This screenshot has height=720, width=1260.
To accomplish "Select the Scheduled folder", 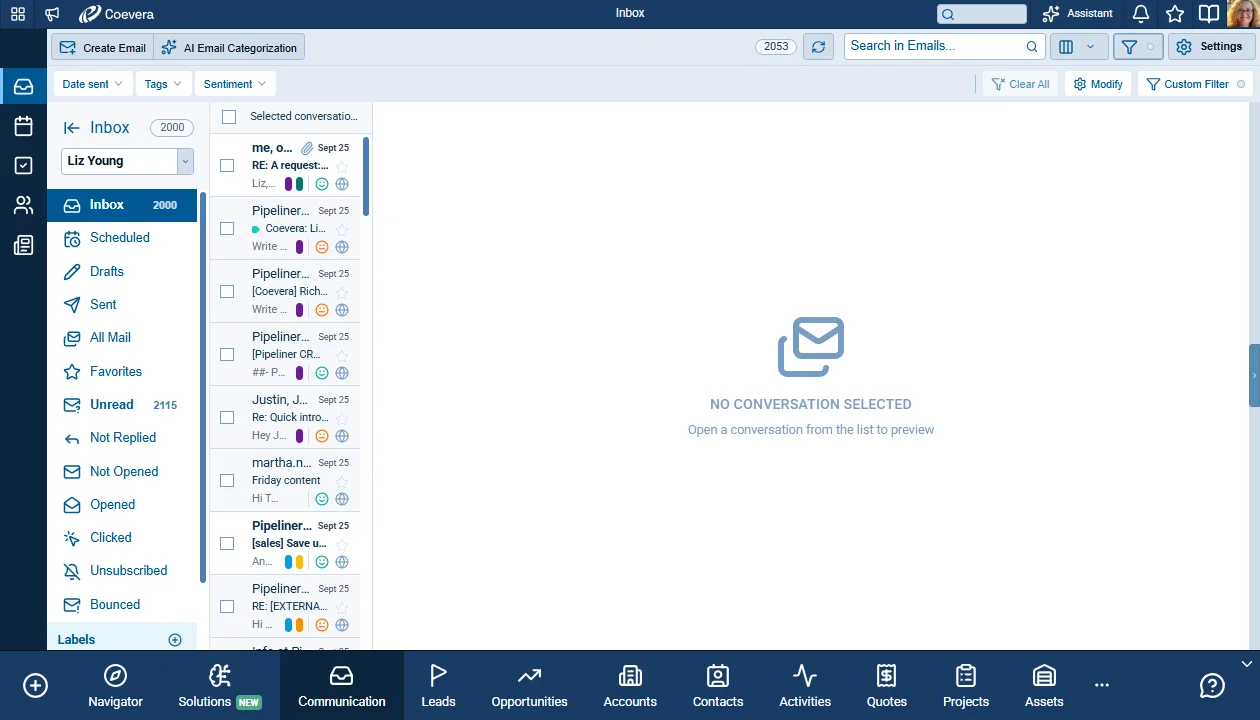I will pyautogui.click(x=122, y=238).
